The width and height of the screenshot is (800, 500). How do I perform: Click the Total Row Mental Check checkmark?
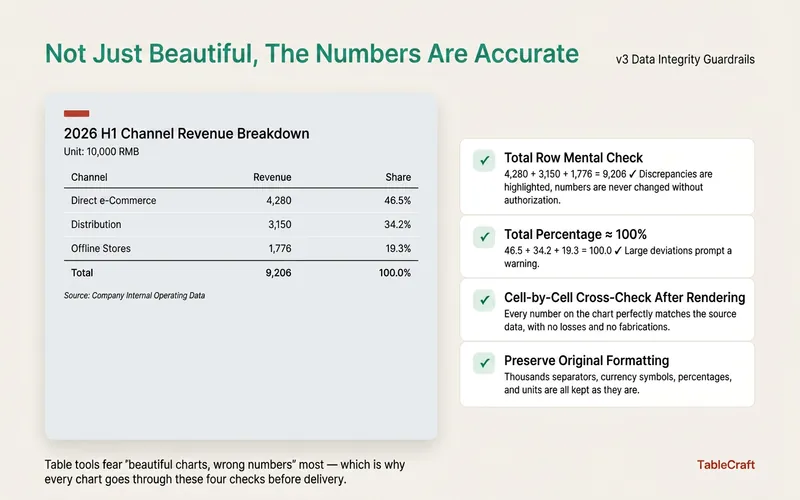pos(484,160)
